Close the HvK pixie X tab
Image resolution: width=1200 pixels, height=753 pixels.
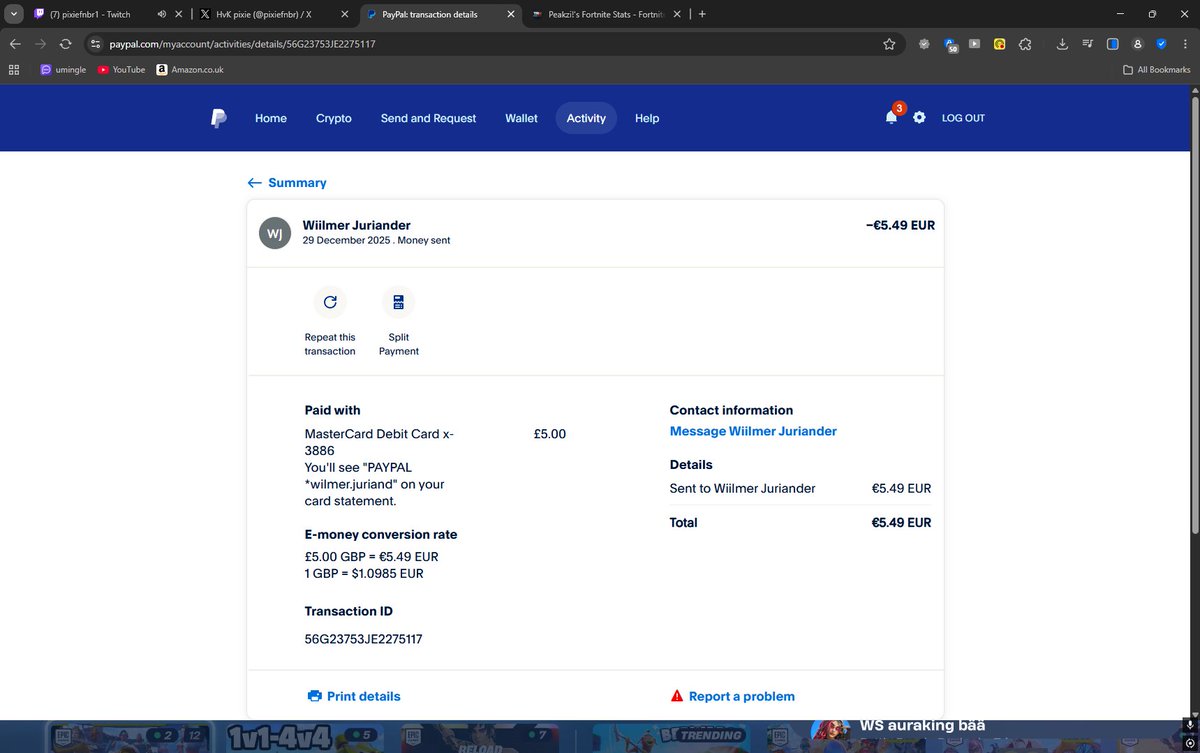345,14
